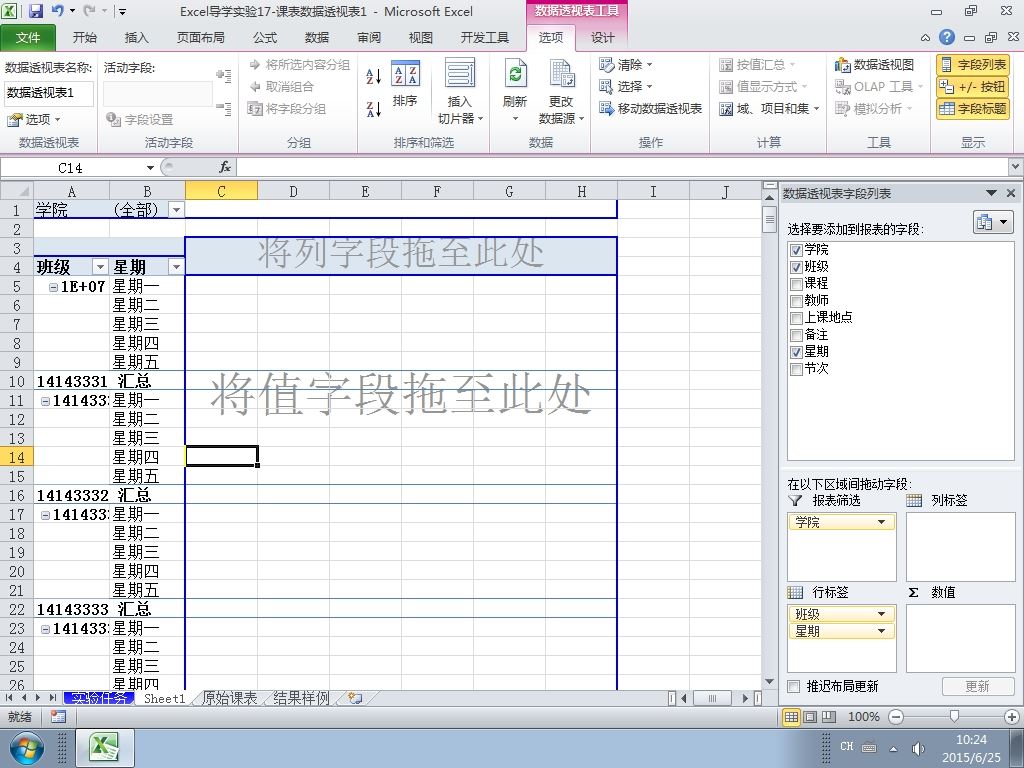Open the 排序 sort dialog icon

(406, 83)
